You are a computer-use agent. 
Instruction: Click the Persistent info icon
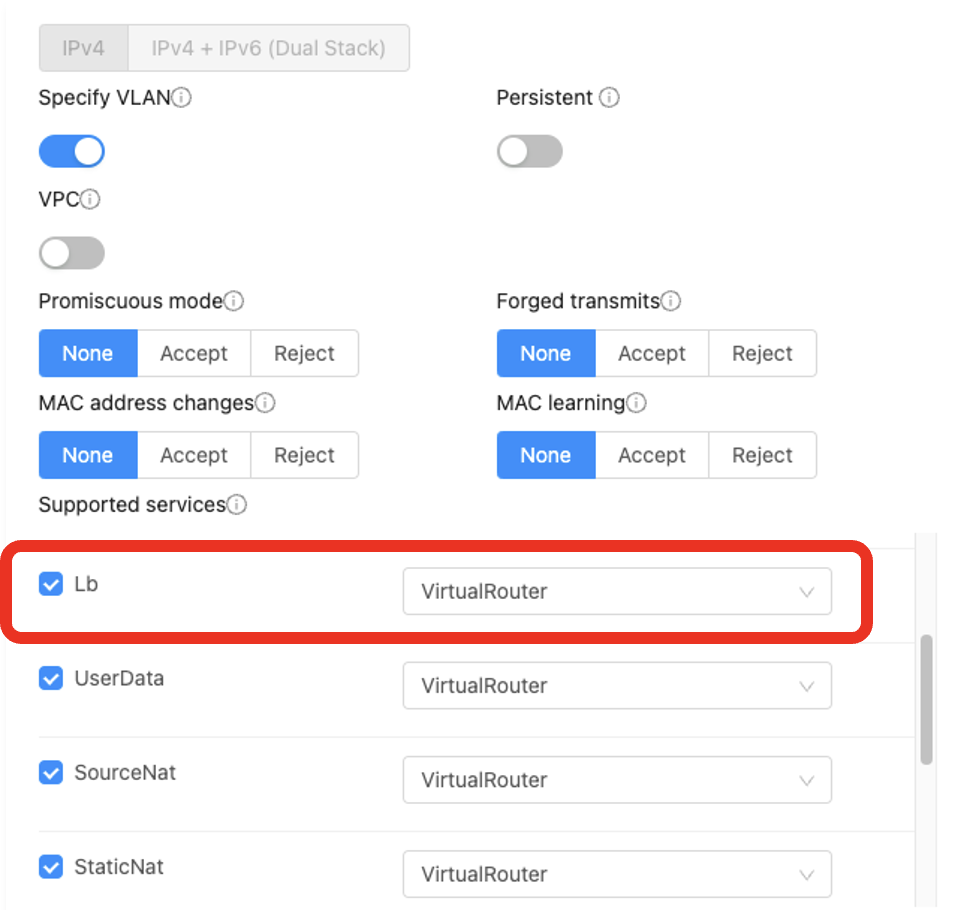click(x=609, y=98)
